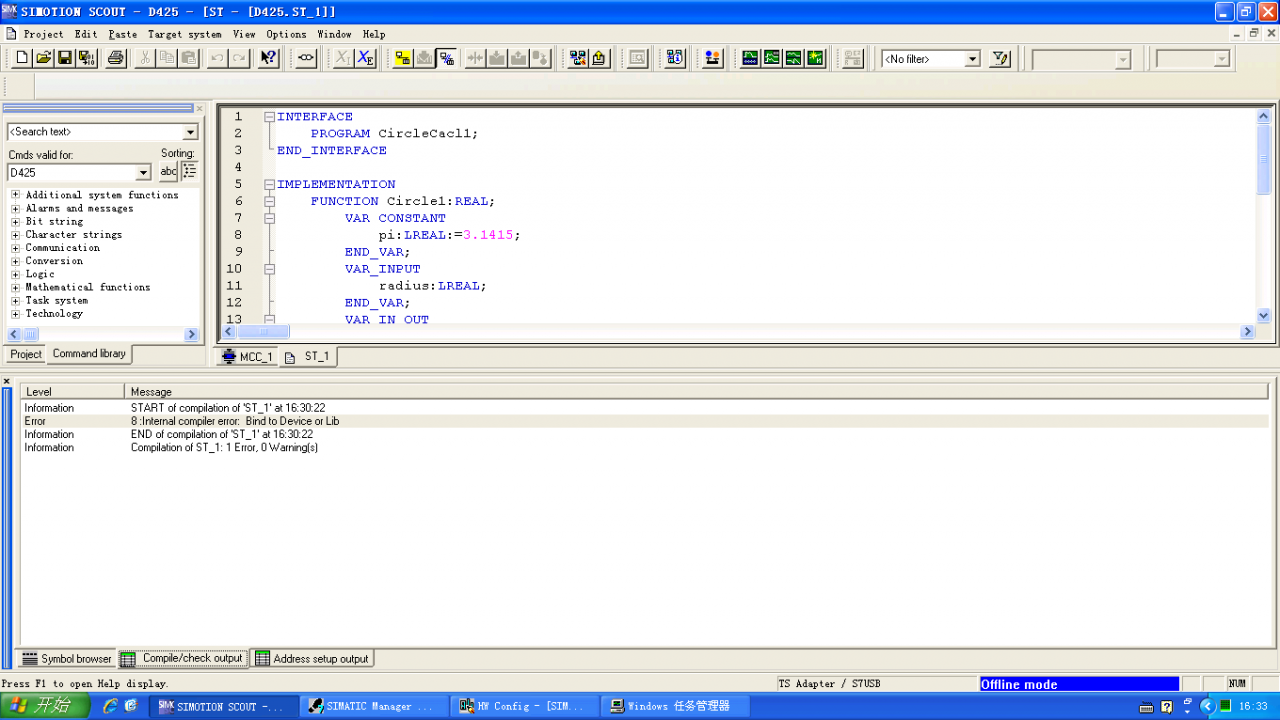Click the yellow Connect to target icon

(403, 58)
